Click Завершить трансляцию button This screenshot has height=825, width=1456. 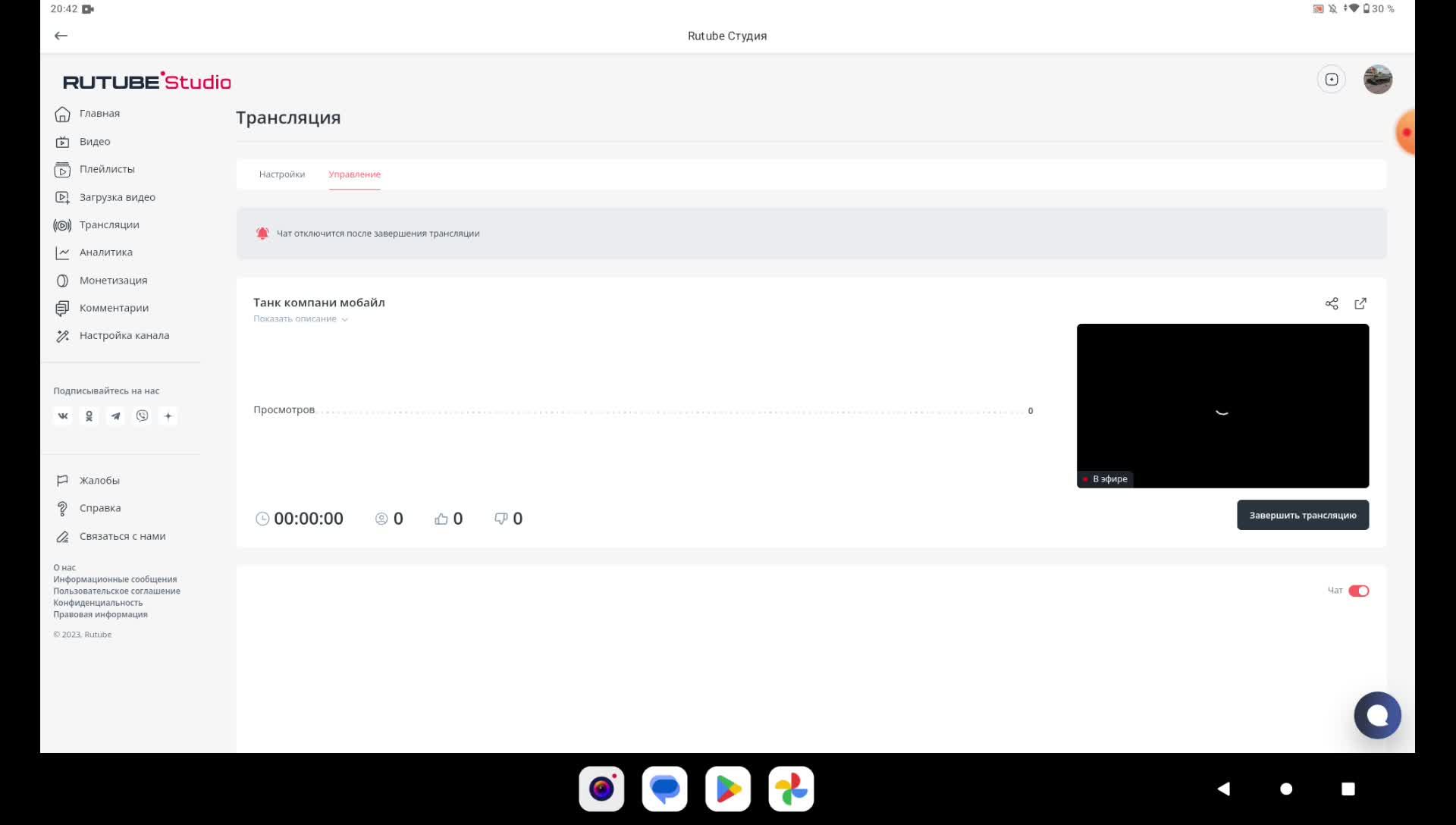[x=1302, y=515]
